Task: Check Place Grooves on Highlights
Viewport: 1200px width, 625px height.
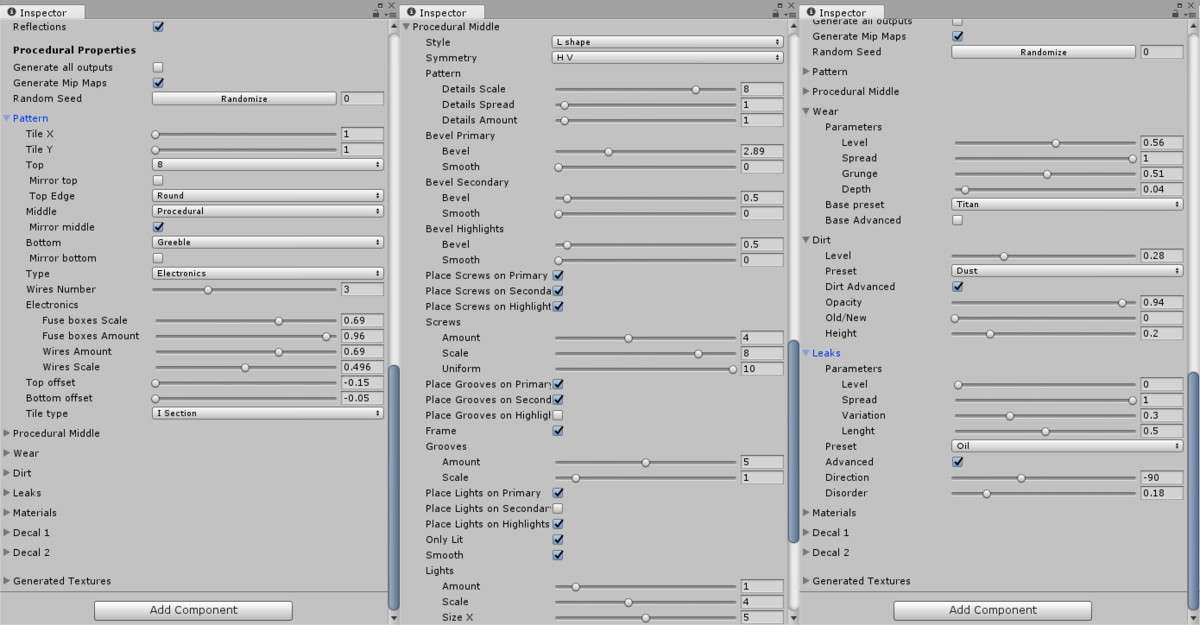Action: click(558, 415)
